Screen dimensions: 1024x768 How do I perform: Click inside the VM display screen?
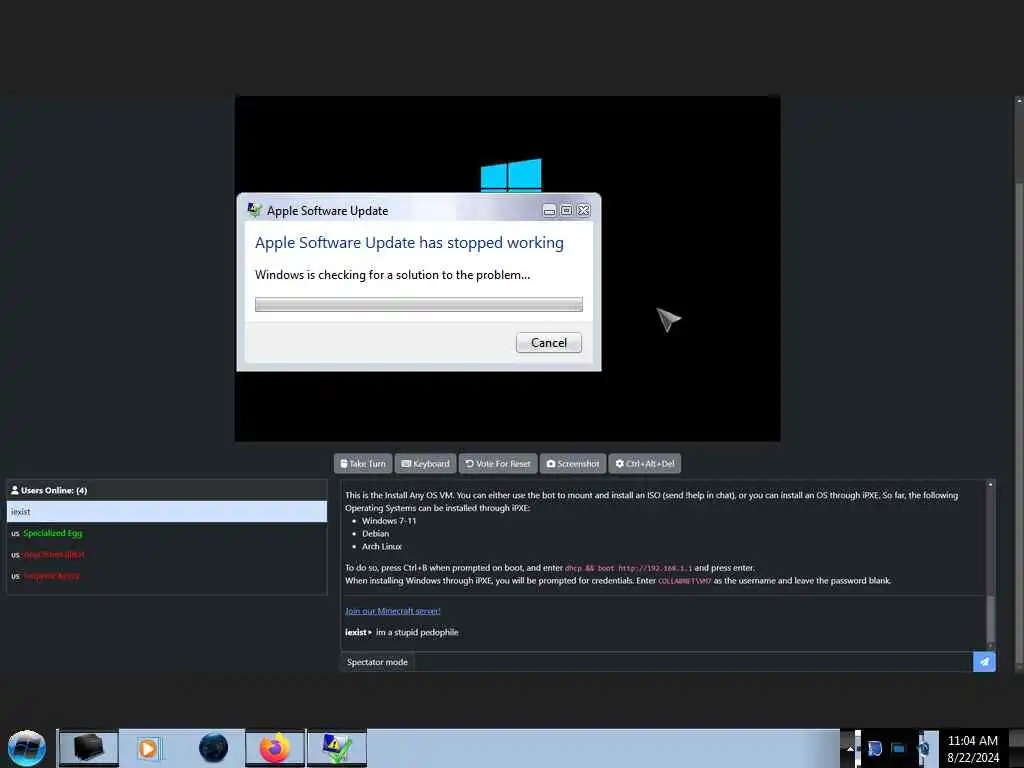tap(507, 268)
